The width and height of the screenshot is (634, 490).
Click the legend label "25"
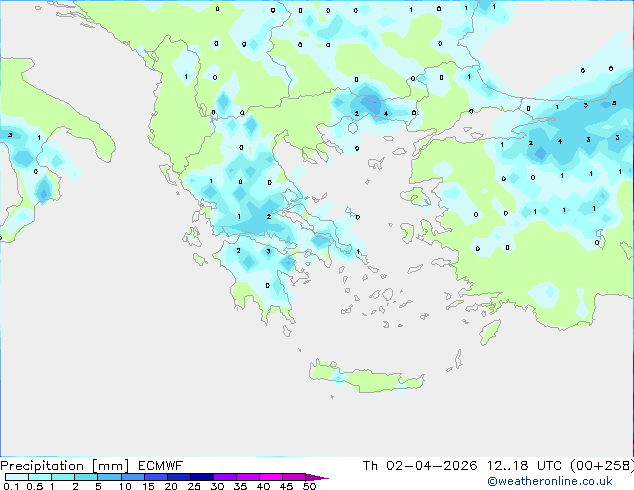point(194,486)
